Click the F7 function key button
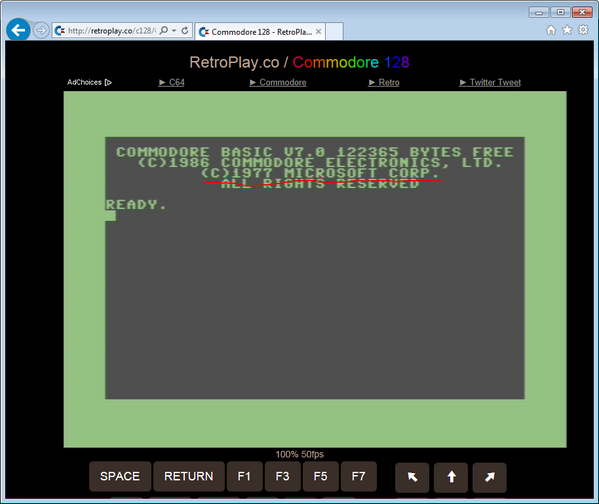599x504 pixels. click(358, 476)
